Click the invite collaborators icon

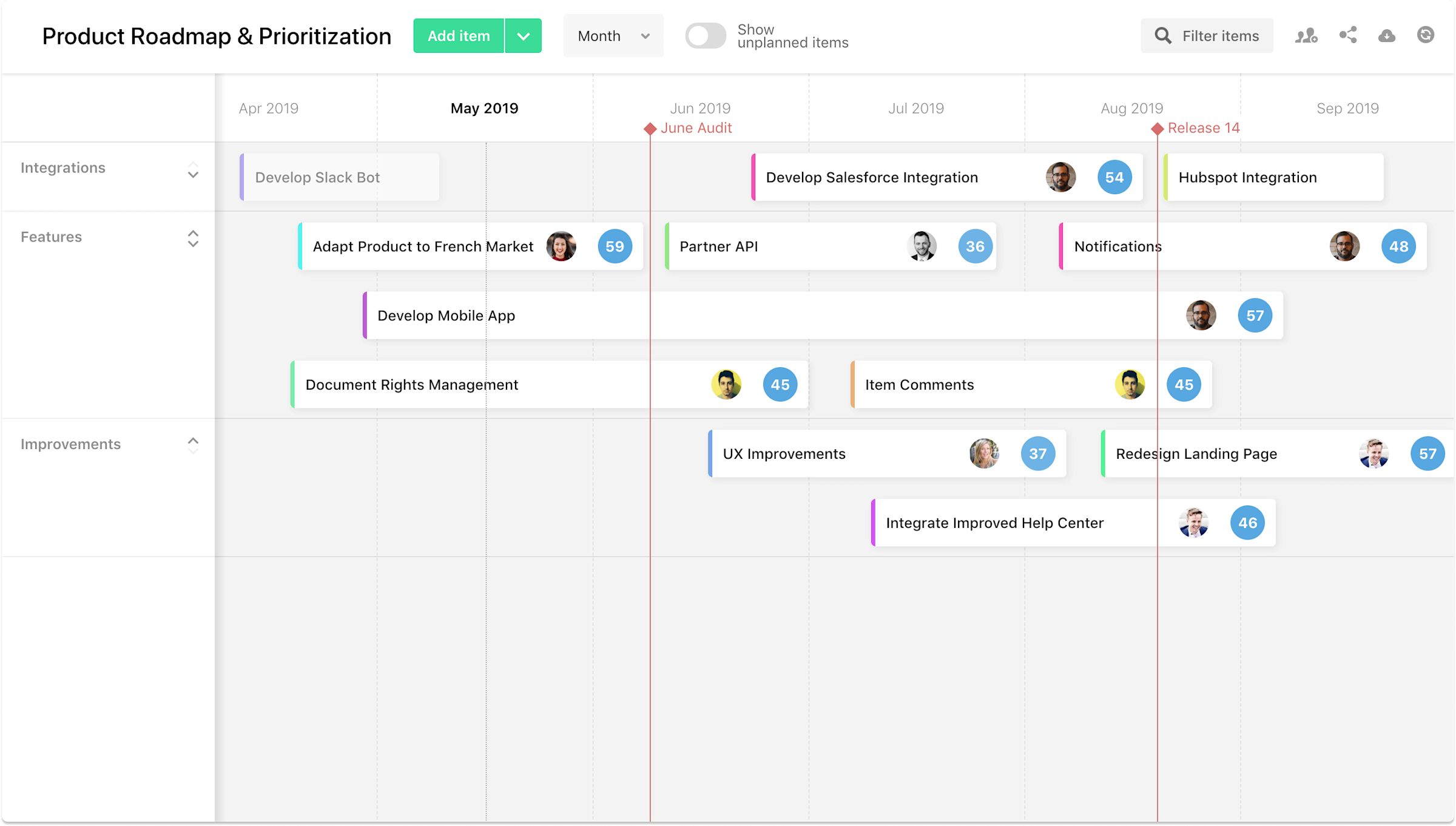click(x=1307, y=36)
